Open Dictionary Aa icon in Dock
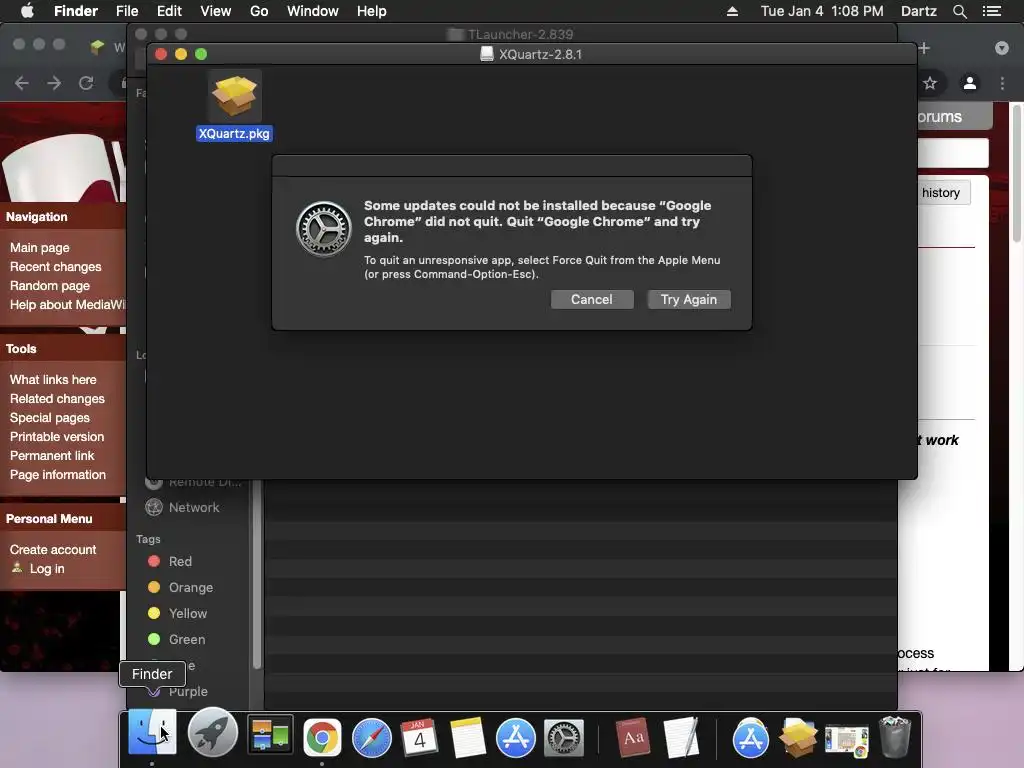Viewport: 1024px width, 768px height. tap(633, 737)
